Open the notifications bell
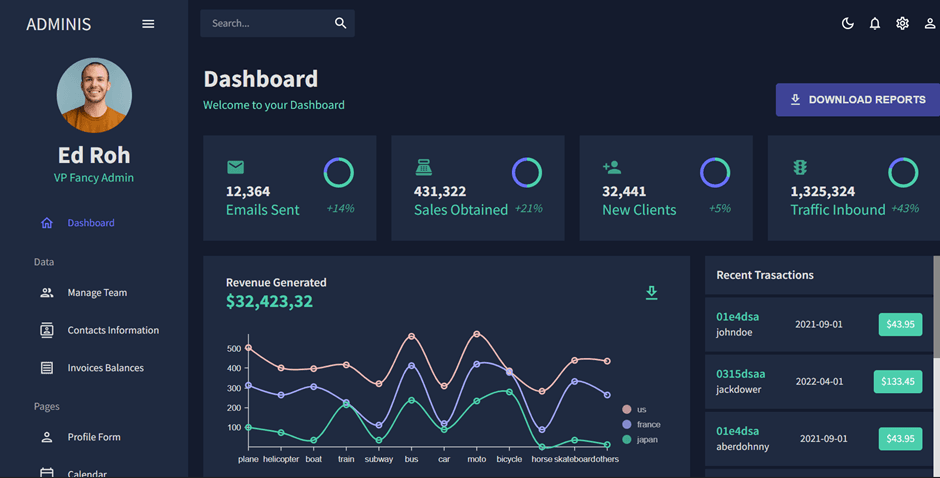Viewport: 940px width, 478px height. click(875, 23)
